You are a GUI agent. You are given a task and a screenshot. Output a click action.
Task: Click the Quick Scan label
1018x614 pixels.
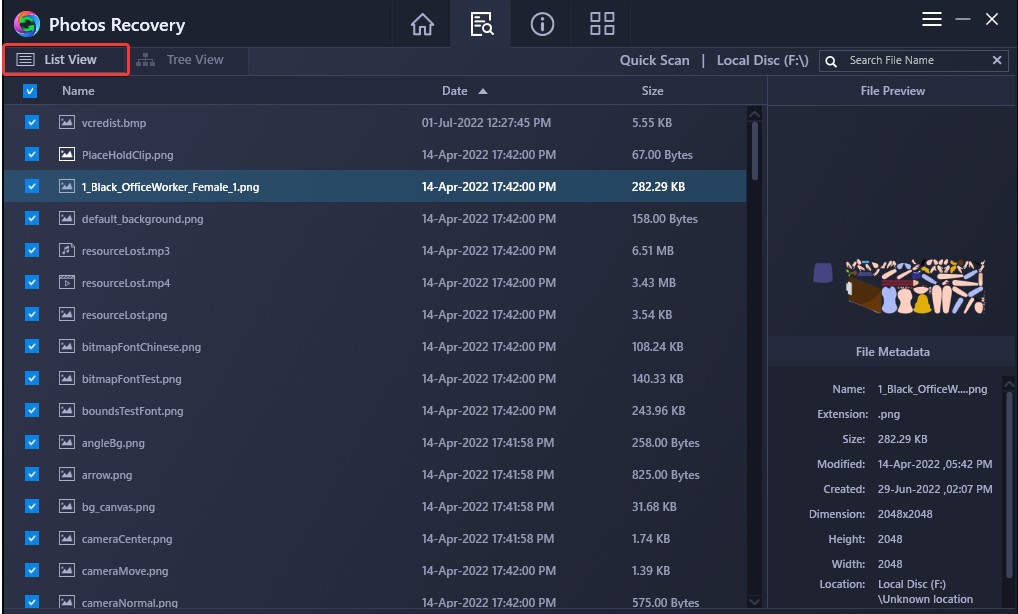[x=654, y=60]
